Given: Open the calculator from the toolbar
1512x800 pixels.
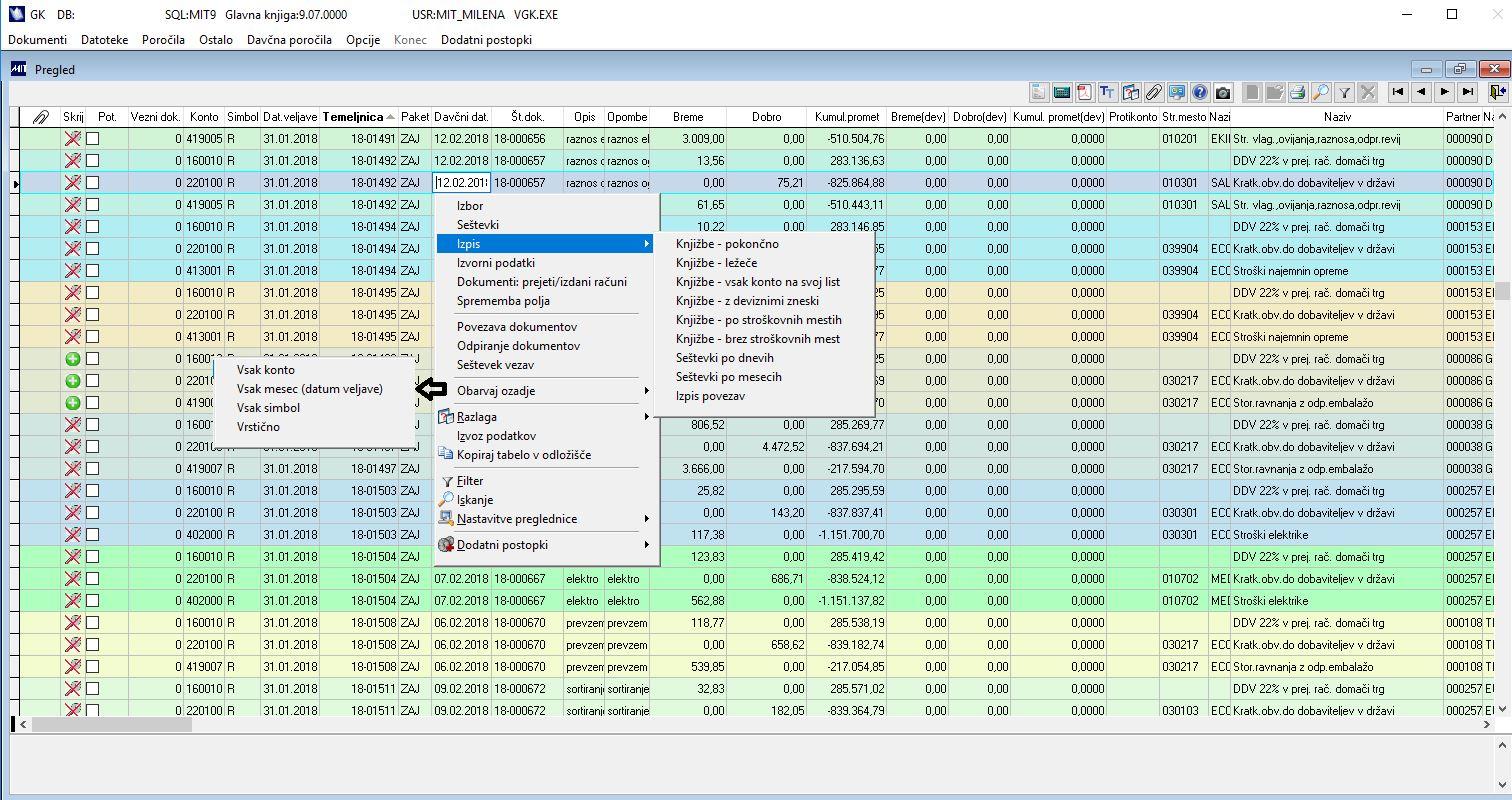Looking at the screenshot, I should pos(1062,92).
